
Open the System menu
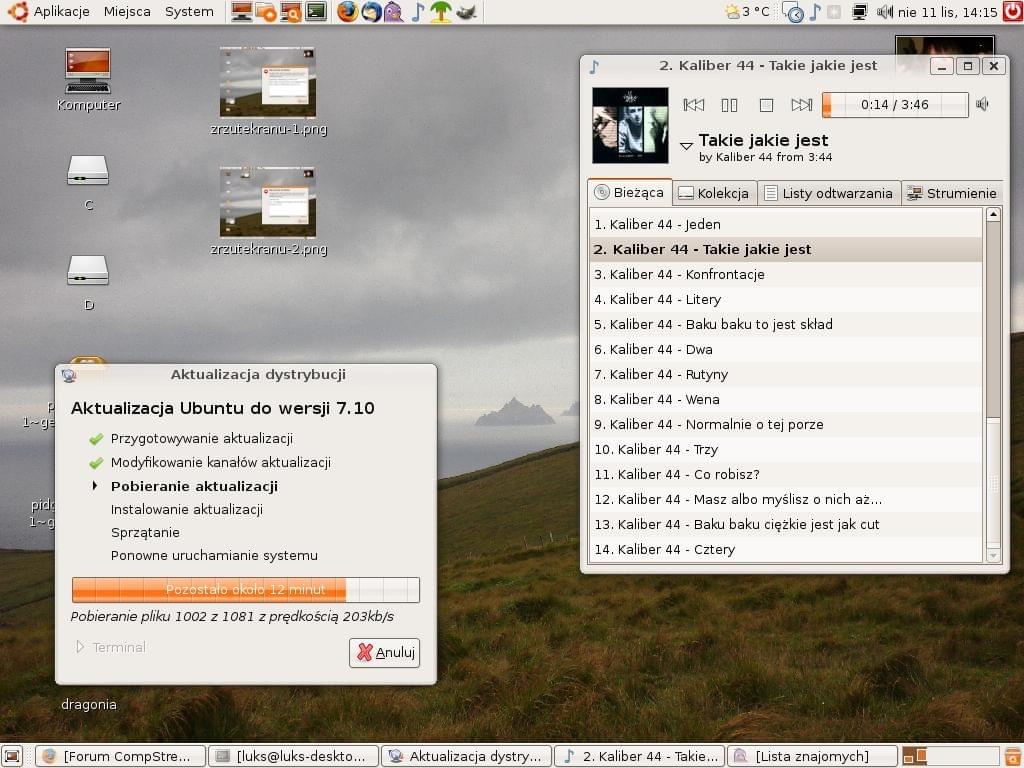189,12
